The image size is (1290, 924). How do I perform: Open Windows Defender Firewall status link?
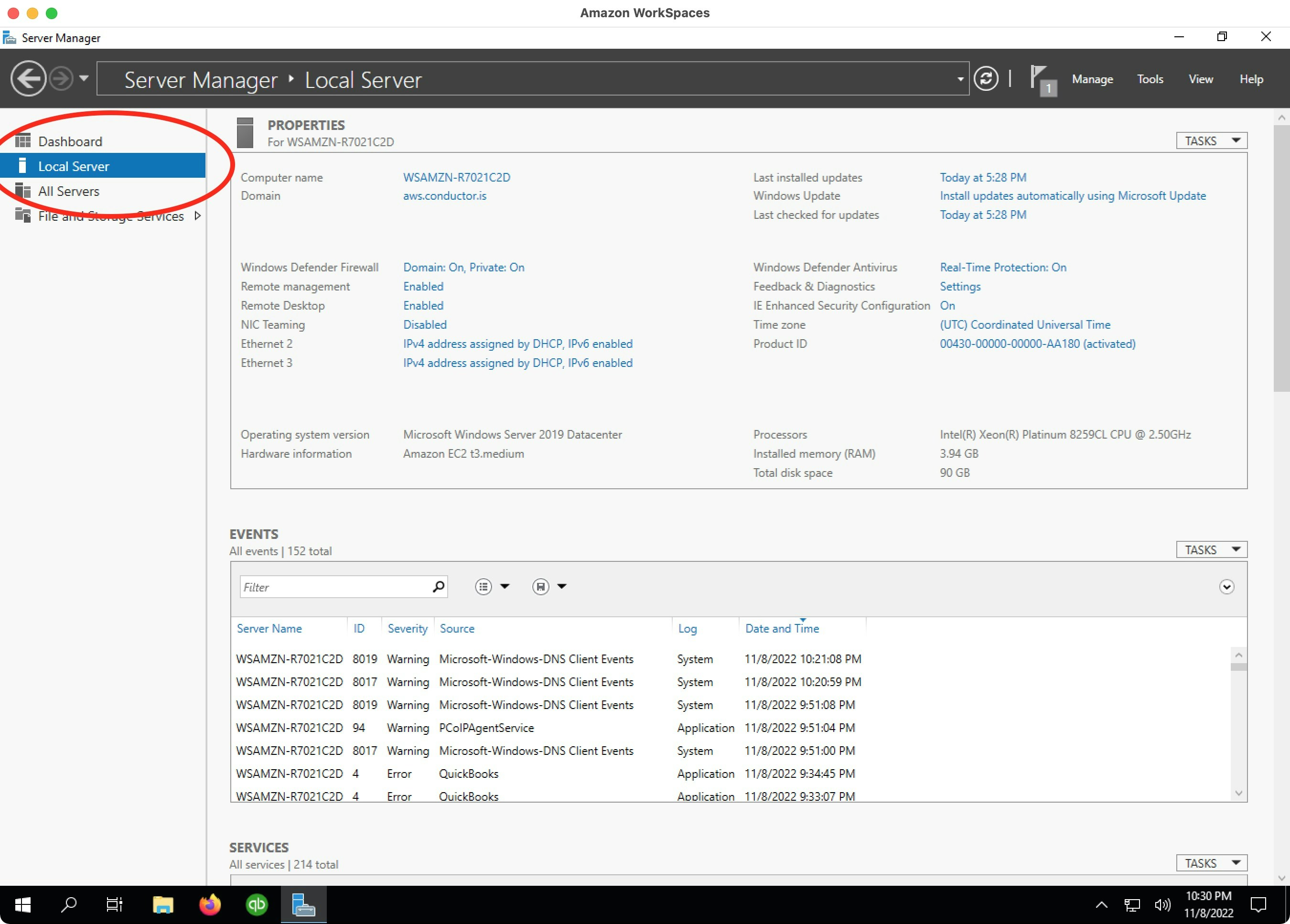[x=463, y=267]
